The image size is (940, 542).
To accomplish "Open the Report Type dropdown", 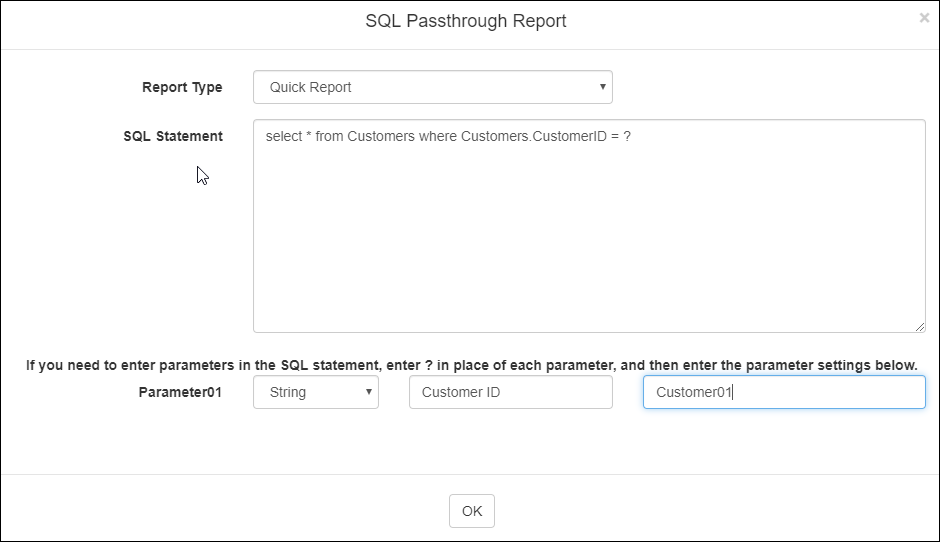I will 432,87.
